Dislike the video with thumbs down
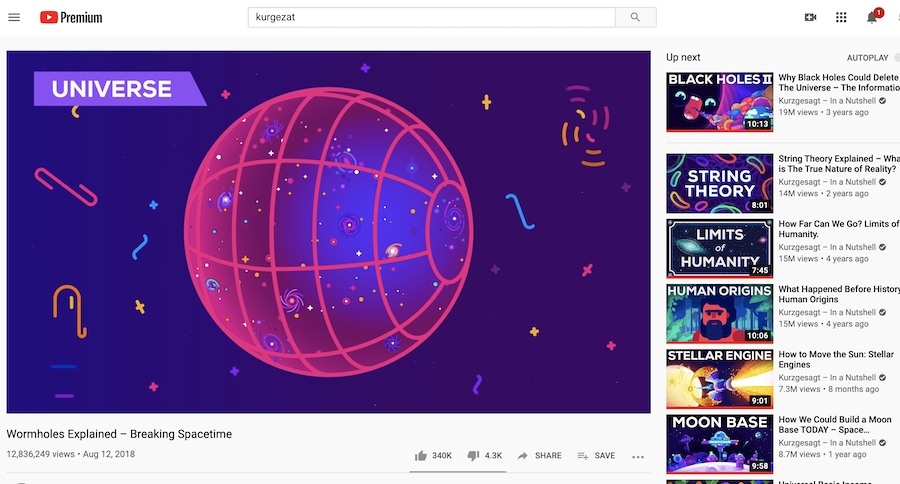Screen dimensions: 900x484 (x=485, y=455)
